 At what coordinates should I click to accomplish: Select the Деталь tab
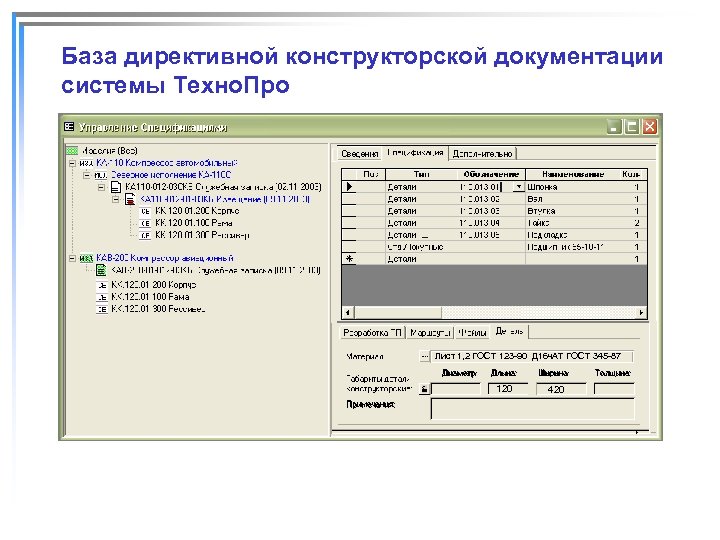point(509,331)
